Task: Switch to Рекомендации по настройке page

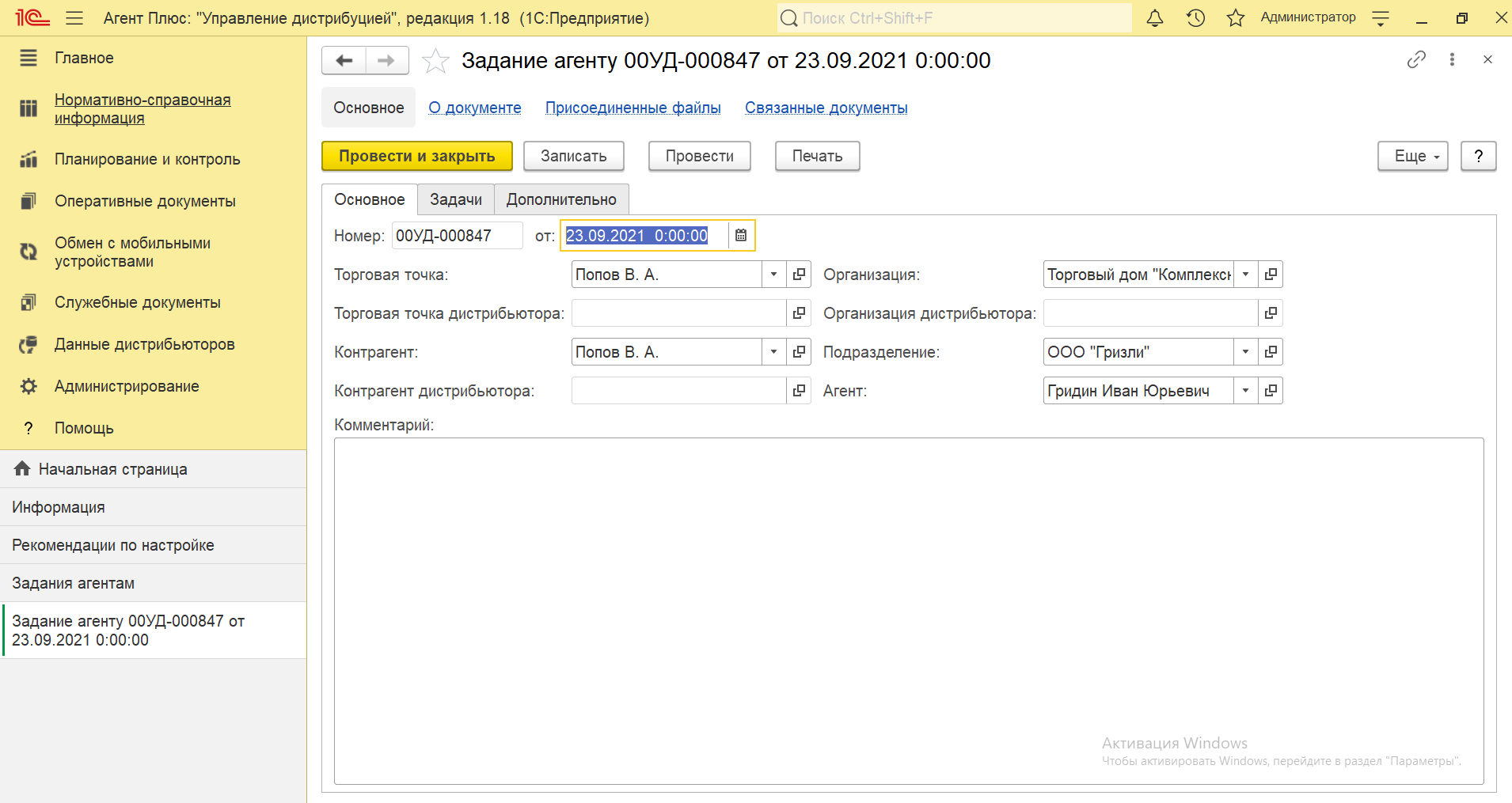Action: point(154,545)
